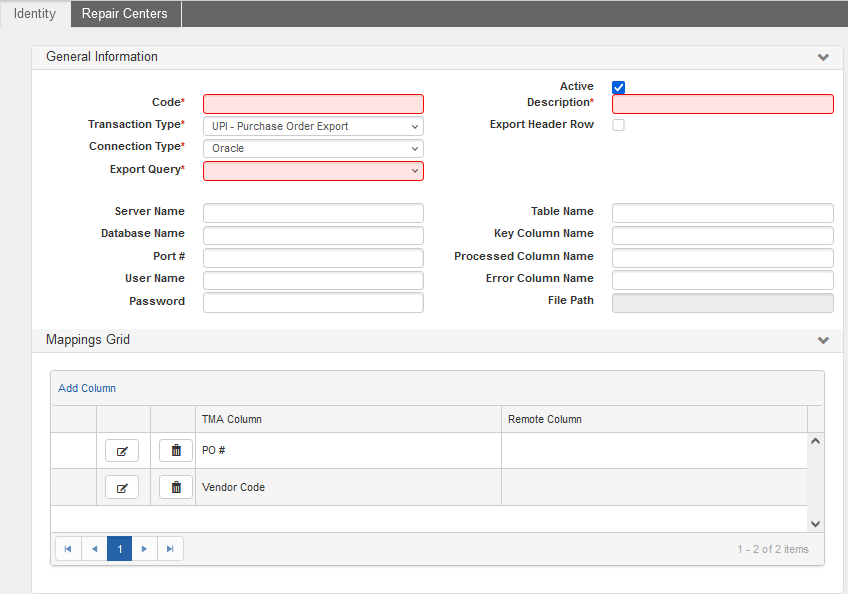Select the Vendor Code cell
This screenshot has height=594, width=848.
(348, 487)
